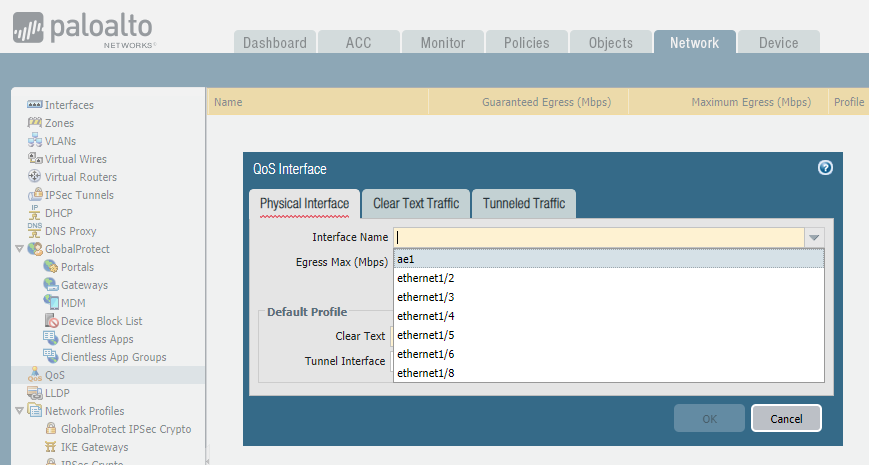Open Virtual Routers via its icon
This screenshot has width=869, height=465.
tap(35, 177)
